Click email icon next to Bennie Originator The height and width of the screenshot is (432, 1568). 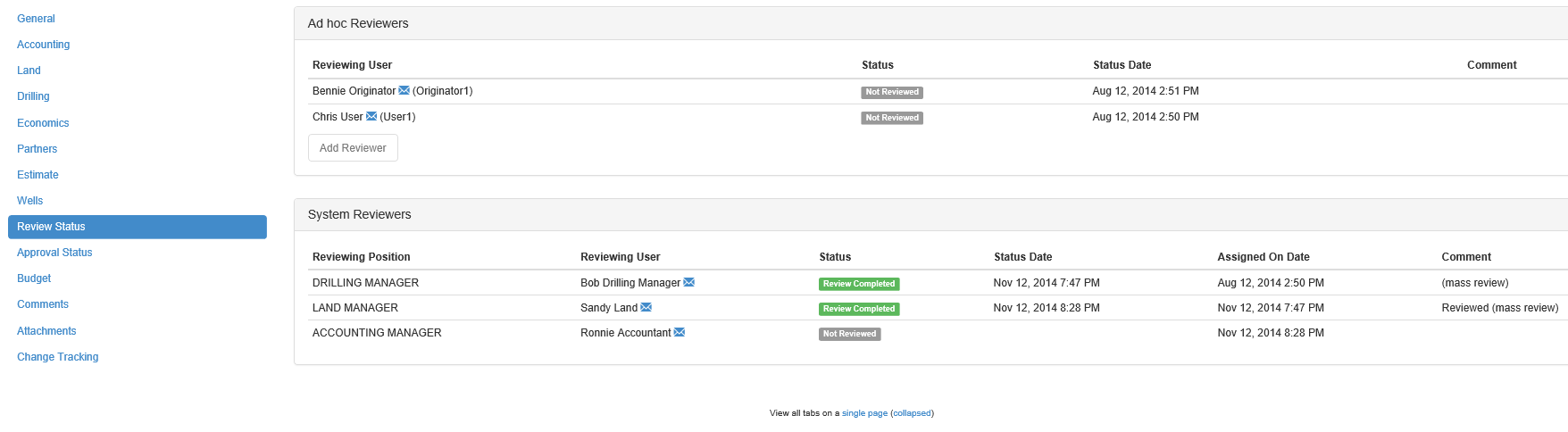404,90
